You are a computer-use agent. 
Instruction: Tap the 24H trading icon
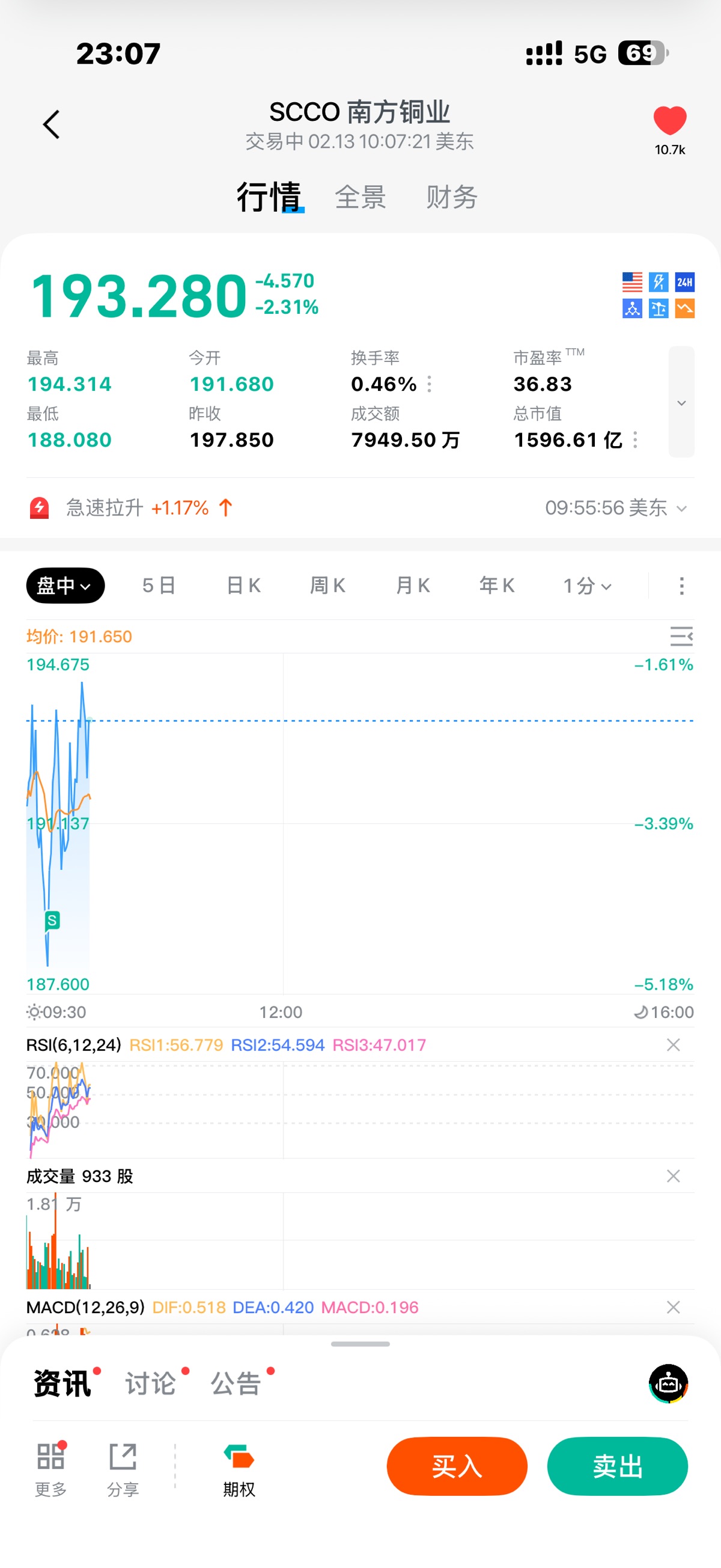[684, 282]
